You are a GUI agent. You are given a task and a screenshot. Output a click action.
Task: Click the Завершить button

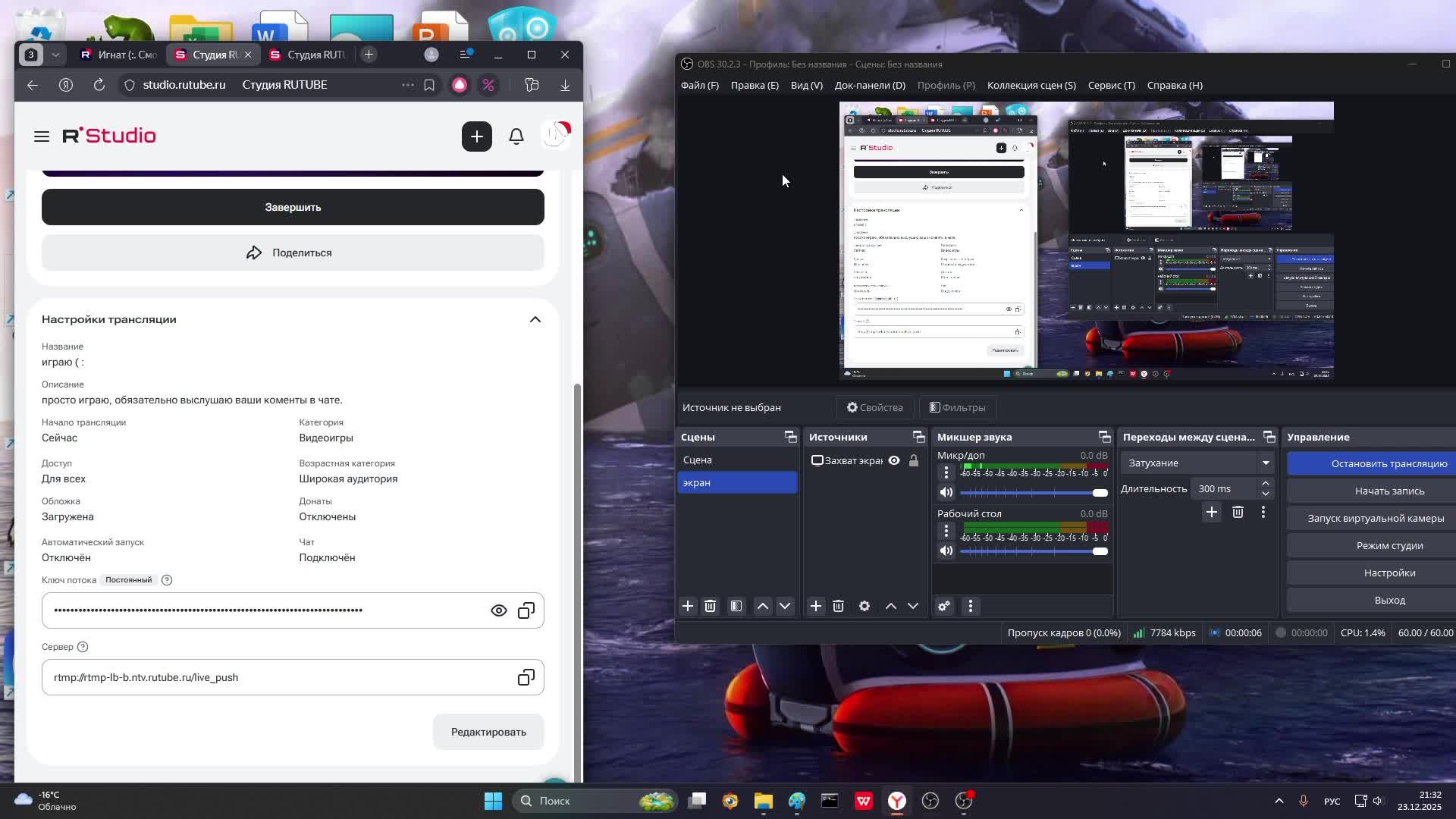pyautogui.click(x=293, y=207)
